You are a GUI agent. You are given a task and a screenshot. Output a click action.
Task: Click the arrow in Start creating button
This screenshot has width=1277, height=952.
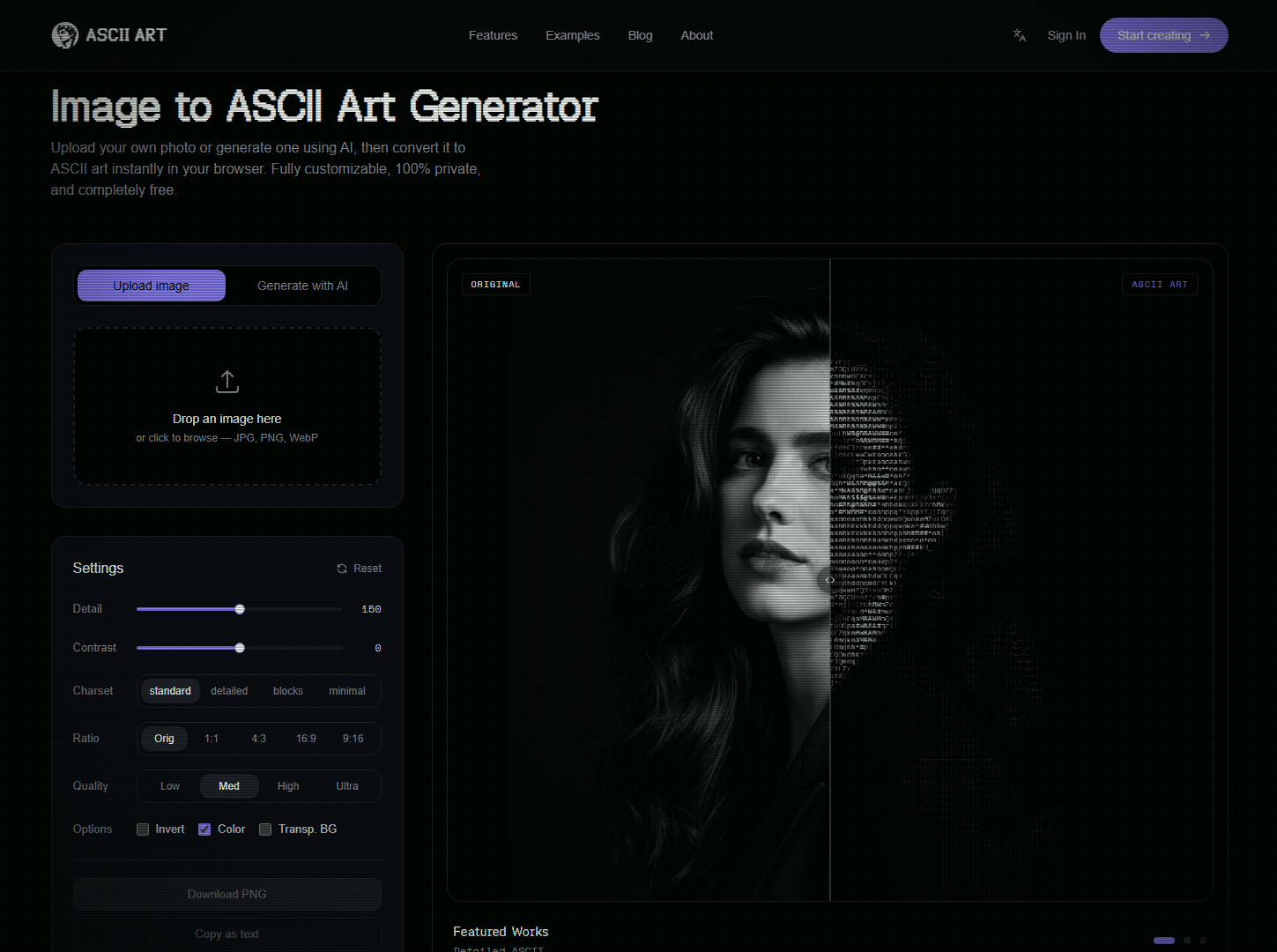tap(1205, 35)
